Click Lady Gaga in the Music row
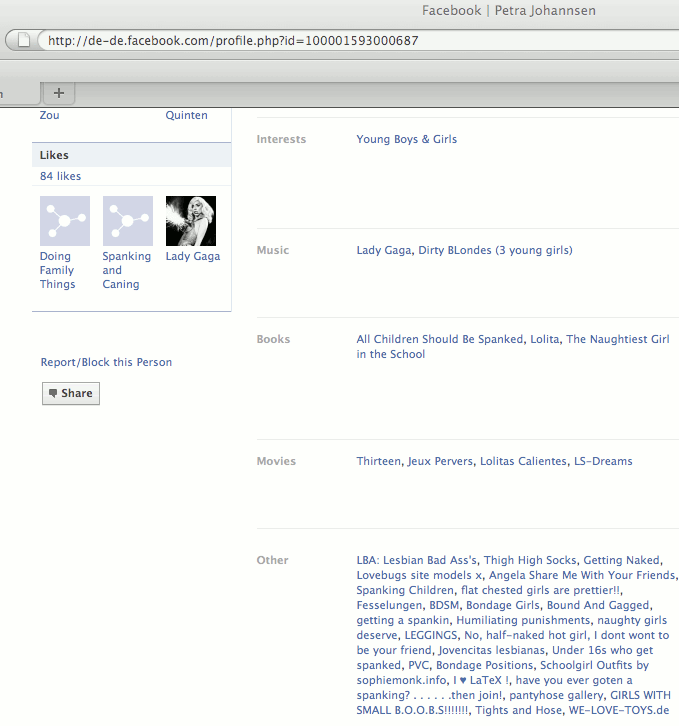679x726 pixels. [384, 250]
